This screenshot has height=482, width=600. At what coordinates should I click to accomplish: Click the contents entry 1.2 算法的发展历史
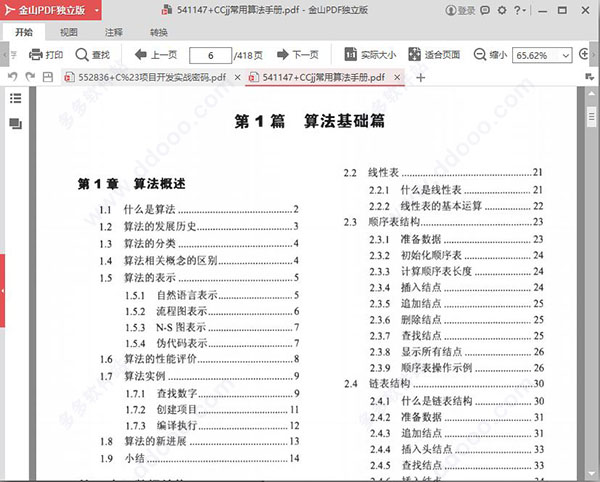click(199, 226)
